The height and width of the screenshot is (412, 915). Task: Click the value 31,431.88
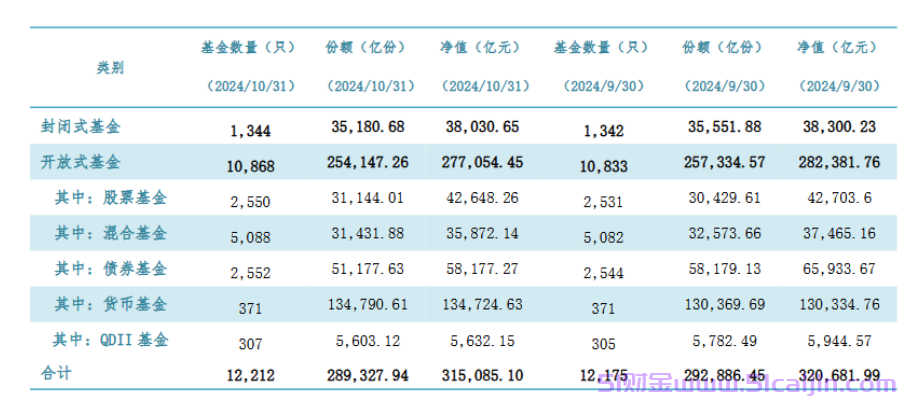coord(366,233)
